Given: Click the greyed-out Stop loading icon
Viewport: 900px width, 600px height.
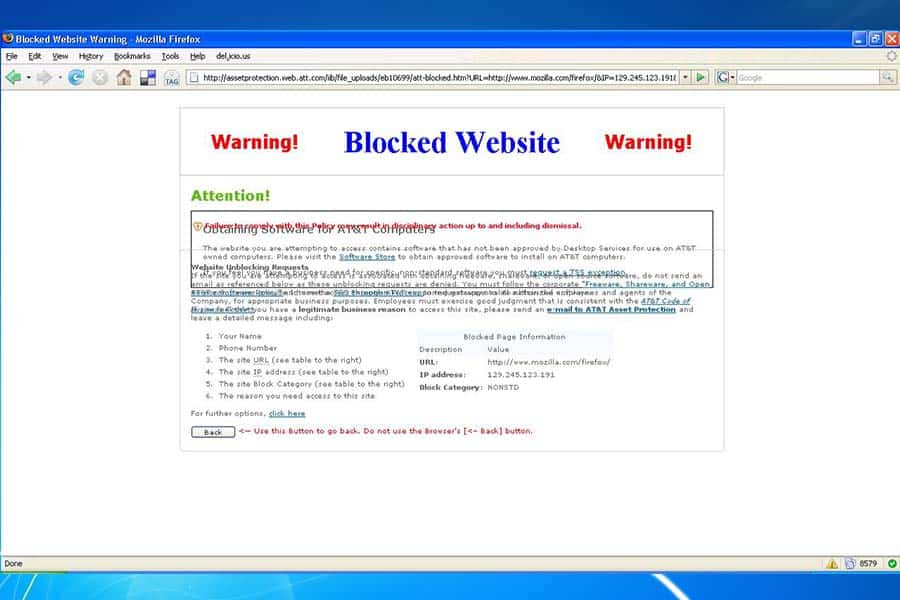Looking at the screenshot, I should pos(100,78).
